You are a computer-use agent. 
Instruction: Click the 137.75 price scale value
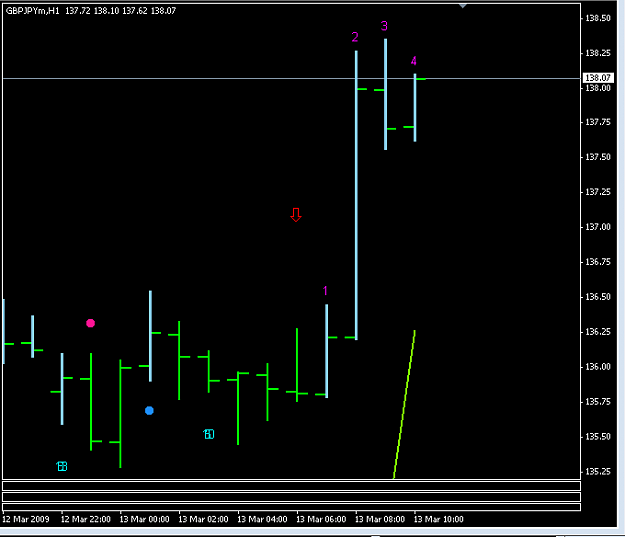(x=597, y=122)
